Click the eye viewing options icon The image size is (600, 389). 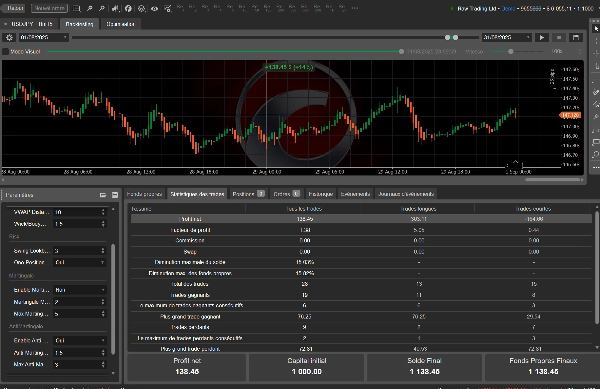(155, 8)
